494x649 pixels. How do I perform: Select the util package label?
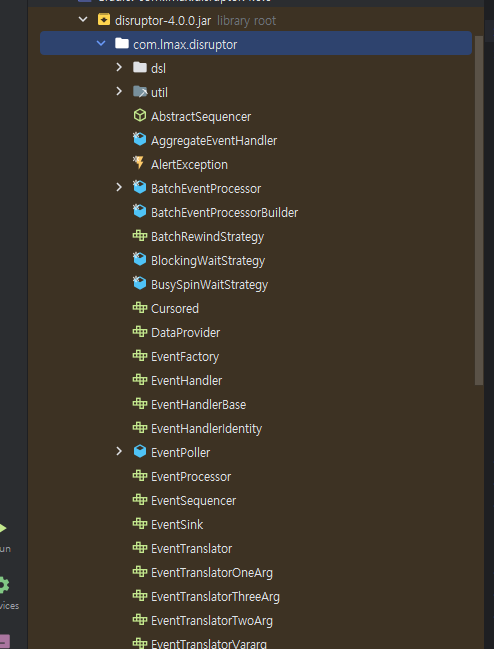159,92
